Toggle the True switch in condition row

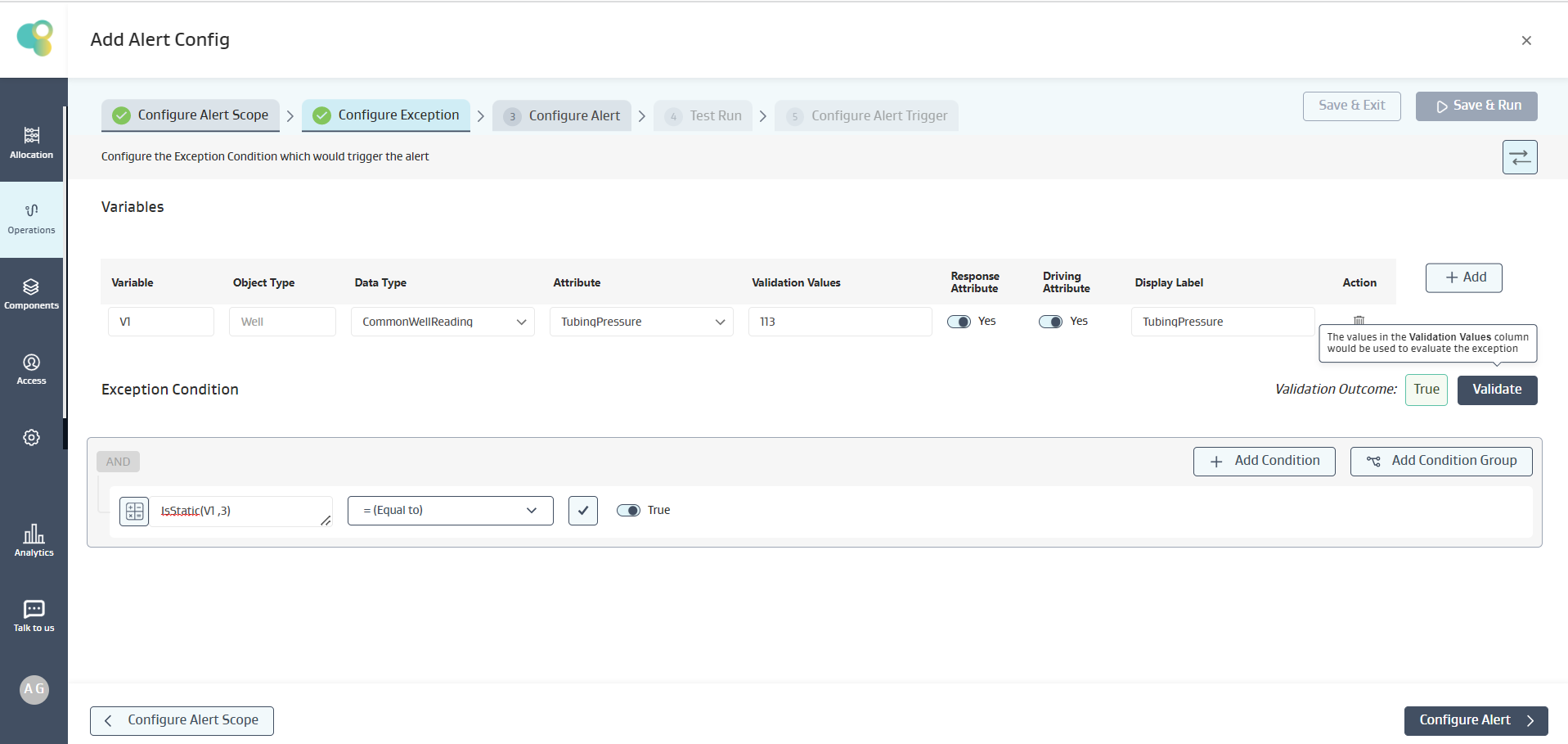[628, 510]
